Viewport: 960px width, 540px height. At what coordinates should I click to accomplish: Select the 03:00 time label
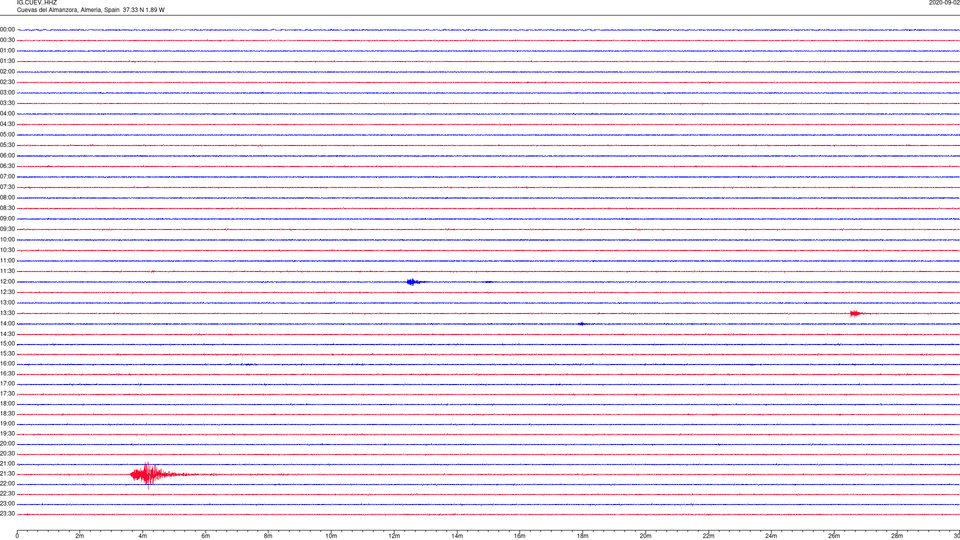(7, 92)
